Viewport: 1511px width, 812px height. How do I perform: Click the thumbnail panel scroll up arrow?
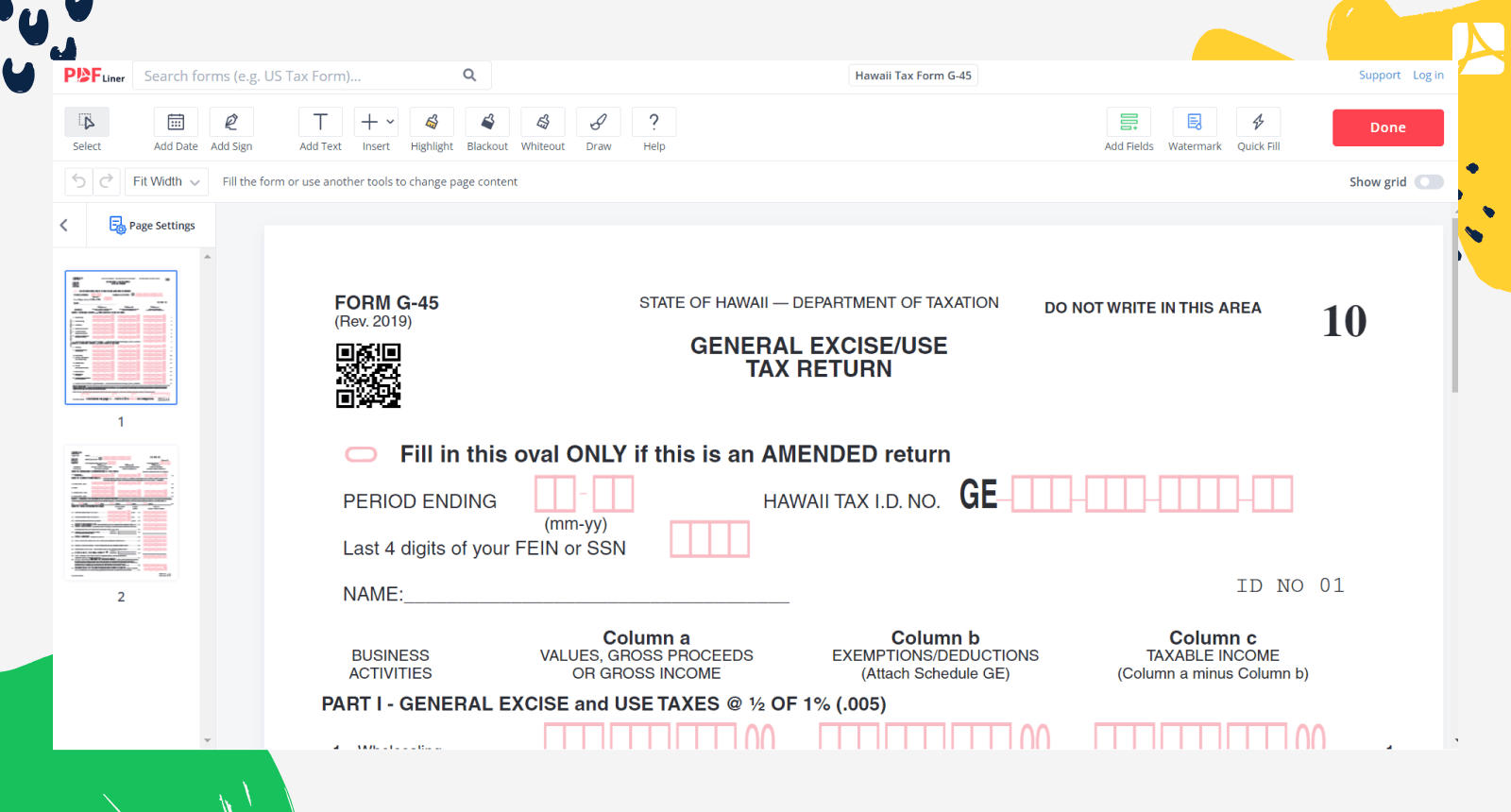point(208,257)
